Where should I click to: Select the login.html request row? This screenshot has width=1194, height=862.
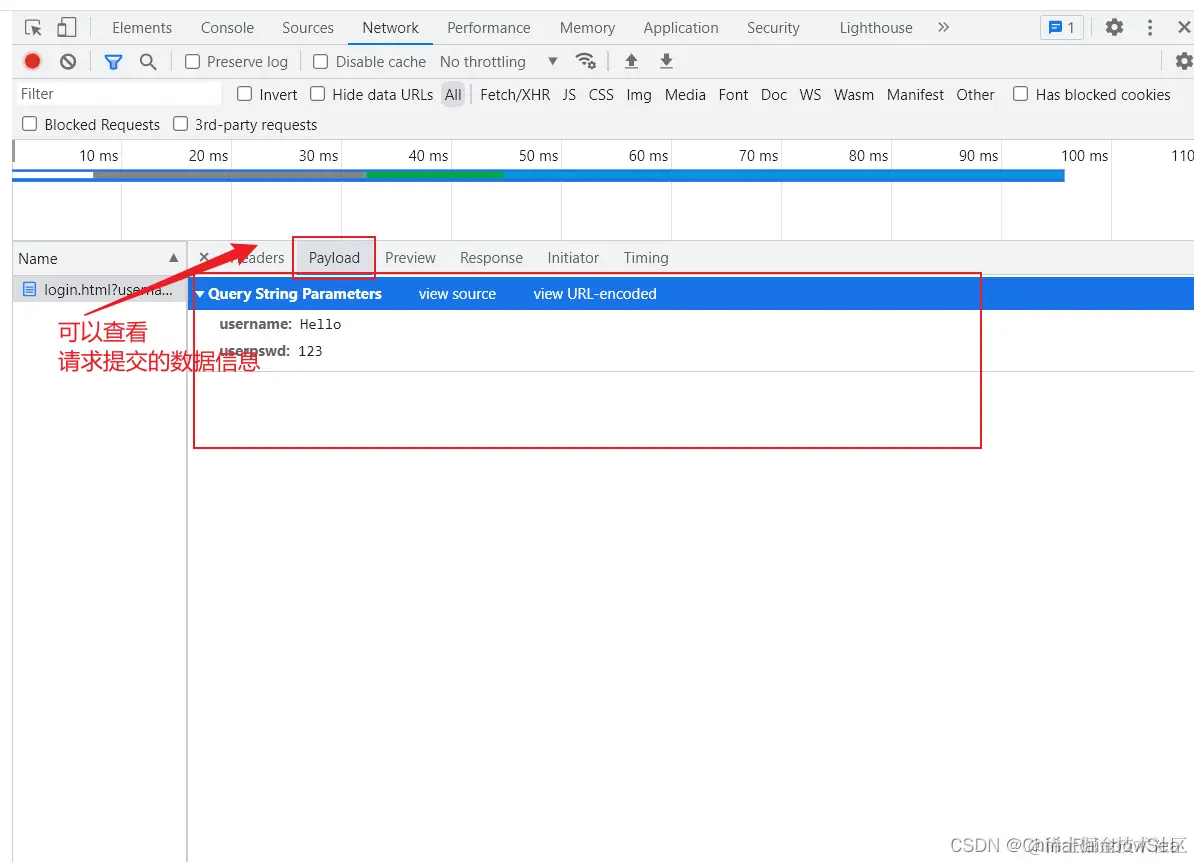[x=100, y=289]
